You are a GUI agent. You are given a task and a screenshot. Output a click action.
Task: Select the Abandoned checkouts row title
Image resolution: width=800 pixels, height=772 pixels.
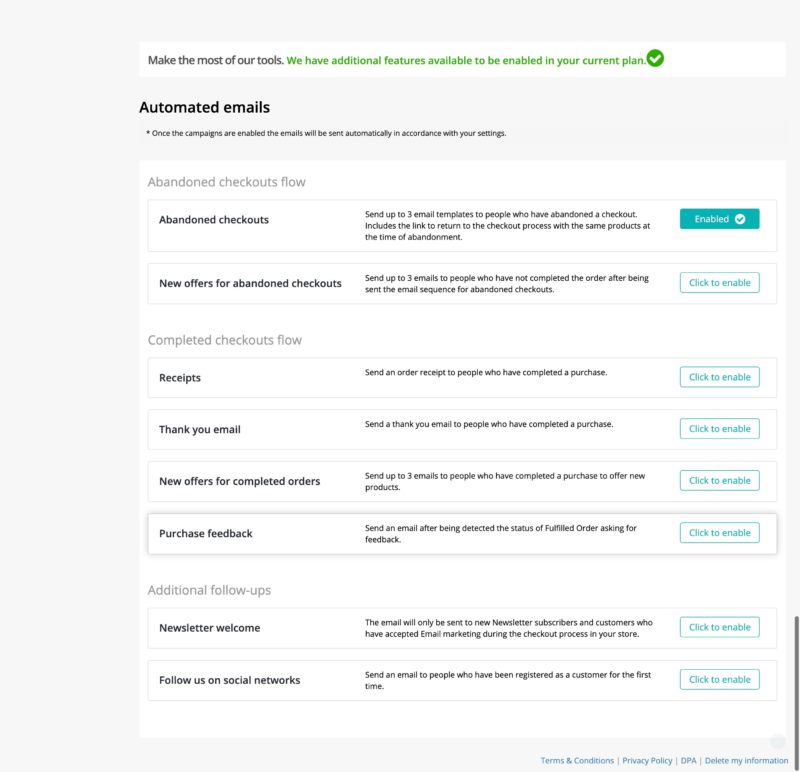pyautogui.click(x=214, y=220)
